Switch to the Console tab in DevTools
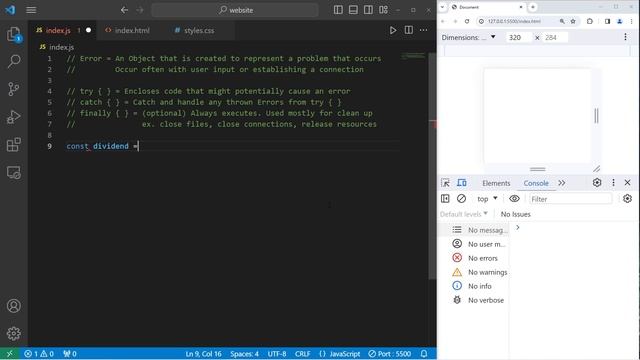The width and height of the screenshot is (640, 360). pyautogui.click(x=536, y=183)
